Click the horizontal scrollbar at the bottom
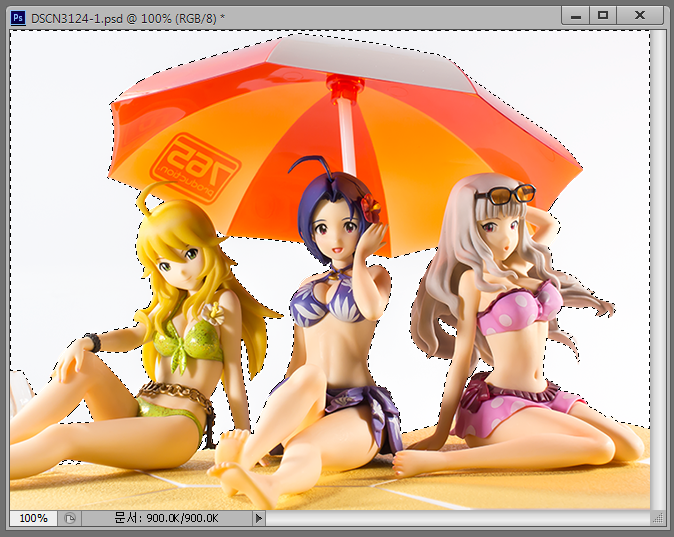Screen dimensions: 674x537 pyautogui.click(x=458, y=518)
